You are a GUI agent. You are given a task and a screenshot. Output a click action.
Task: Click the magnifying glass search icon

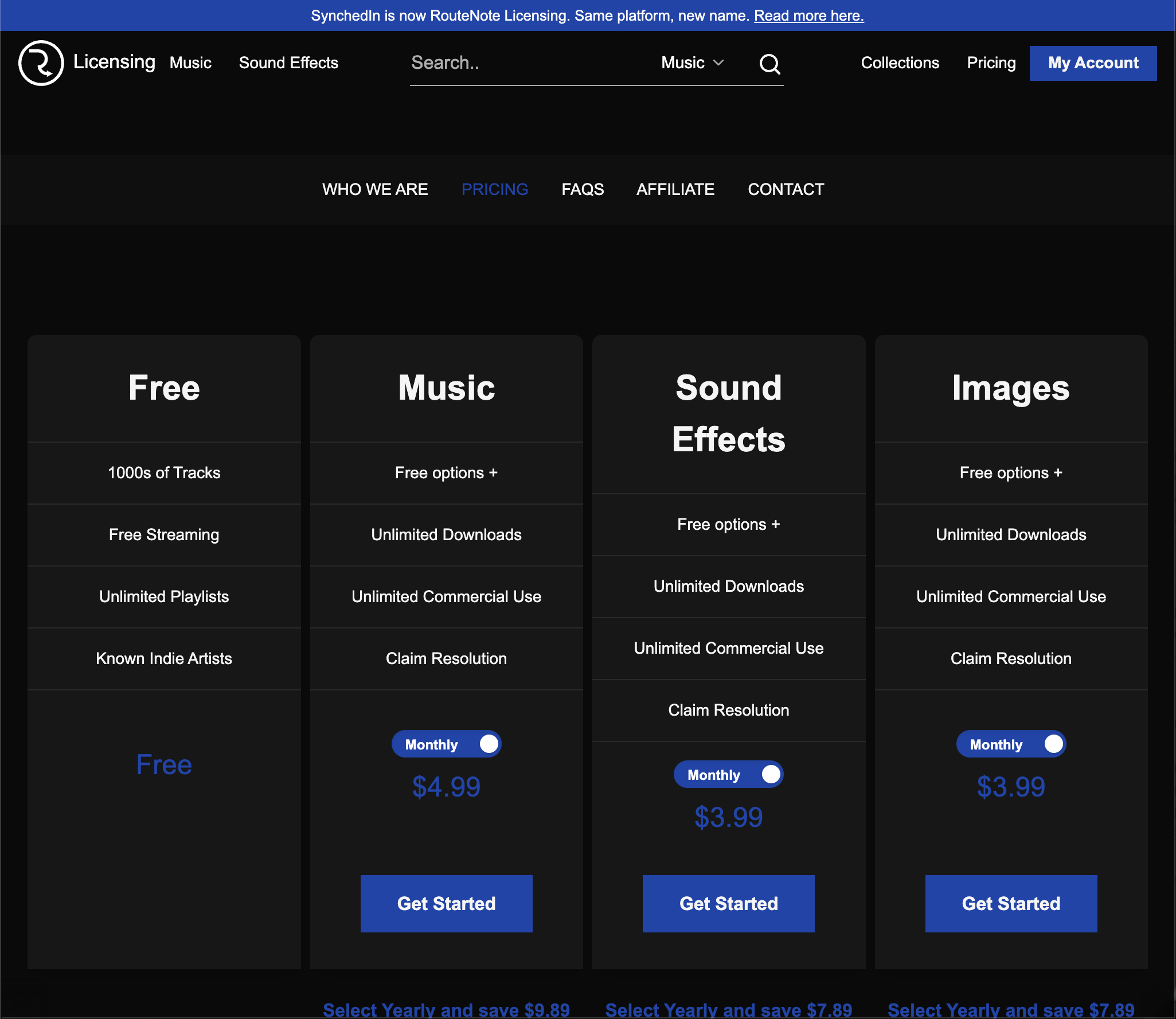click(769, 64)
